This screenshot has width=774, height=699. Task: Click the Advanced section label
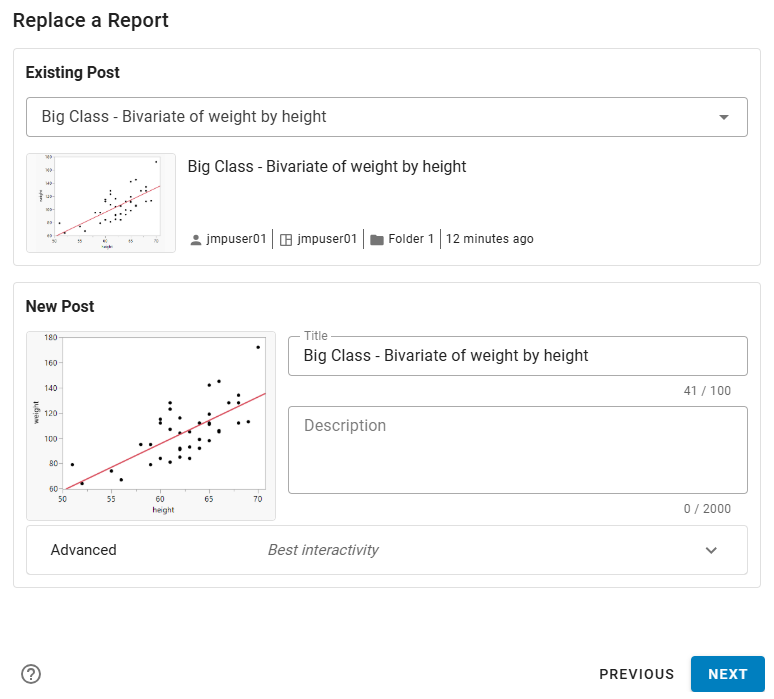(x=84, y=550)
